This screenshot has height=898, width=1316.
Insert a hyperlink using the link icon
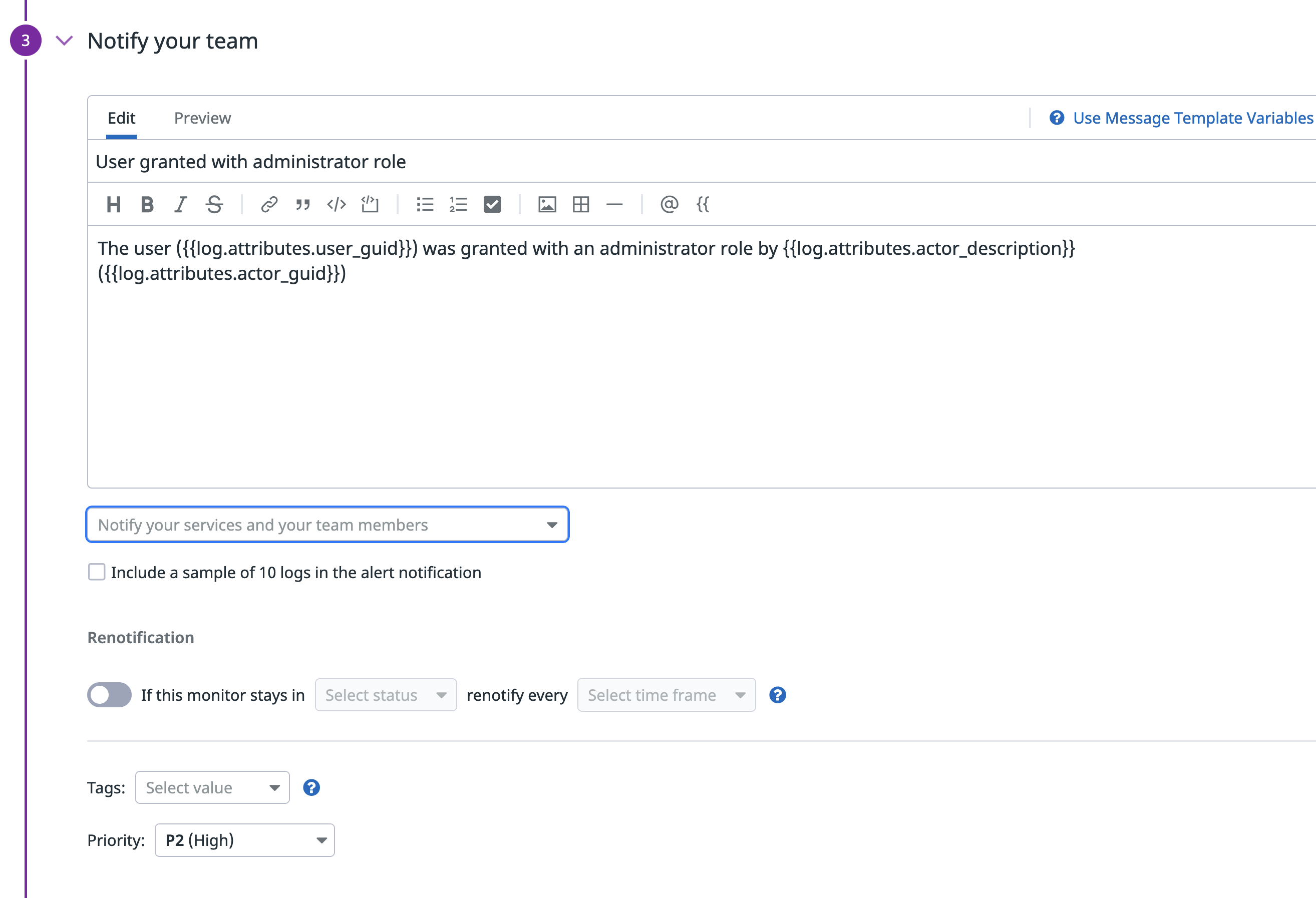(x=269, y=204)
